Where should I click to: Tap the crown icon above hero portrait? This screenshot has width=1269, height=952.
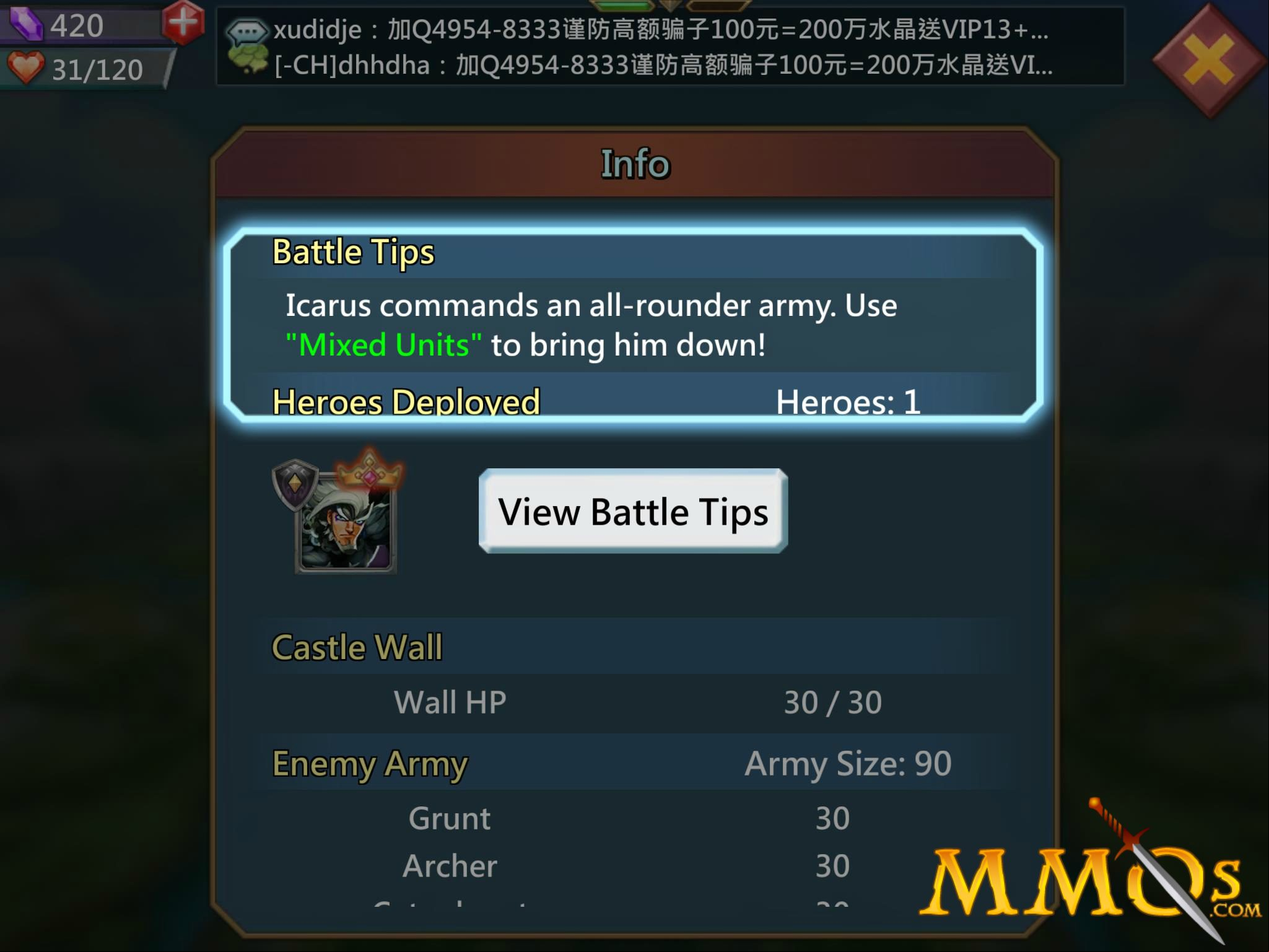click(369, 468)
